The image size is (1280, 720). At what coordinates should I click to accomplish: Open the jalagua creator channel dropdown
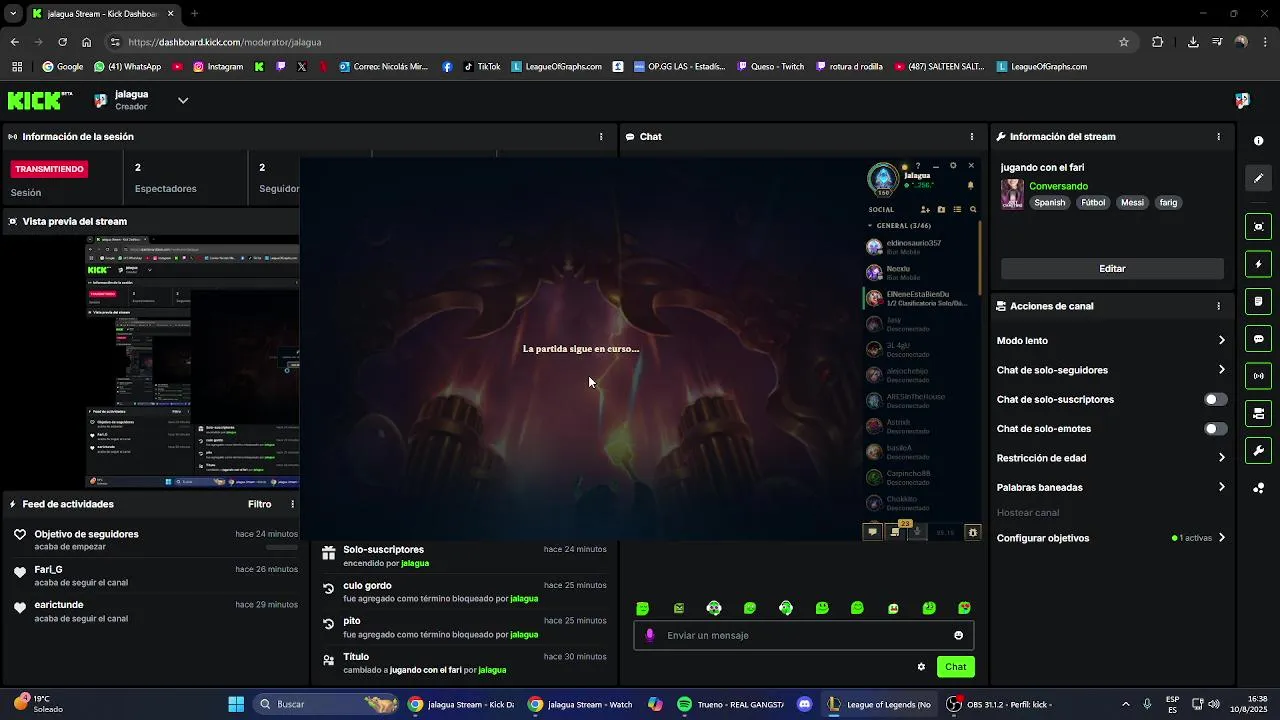[x=183, y=100]
